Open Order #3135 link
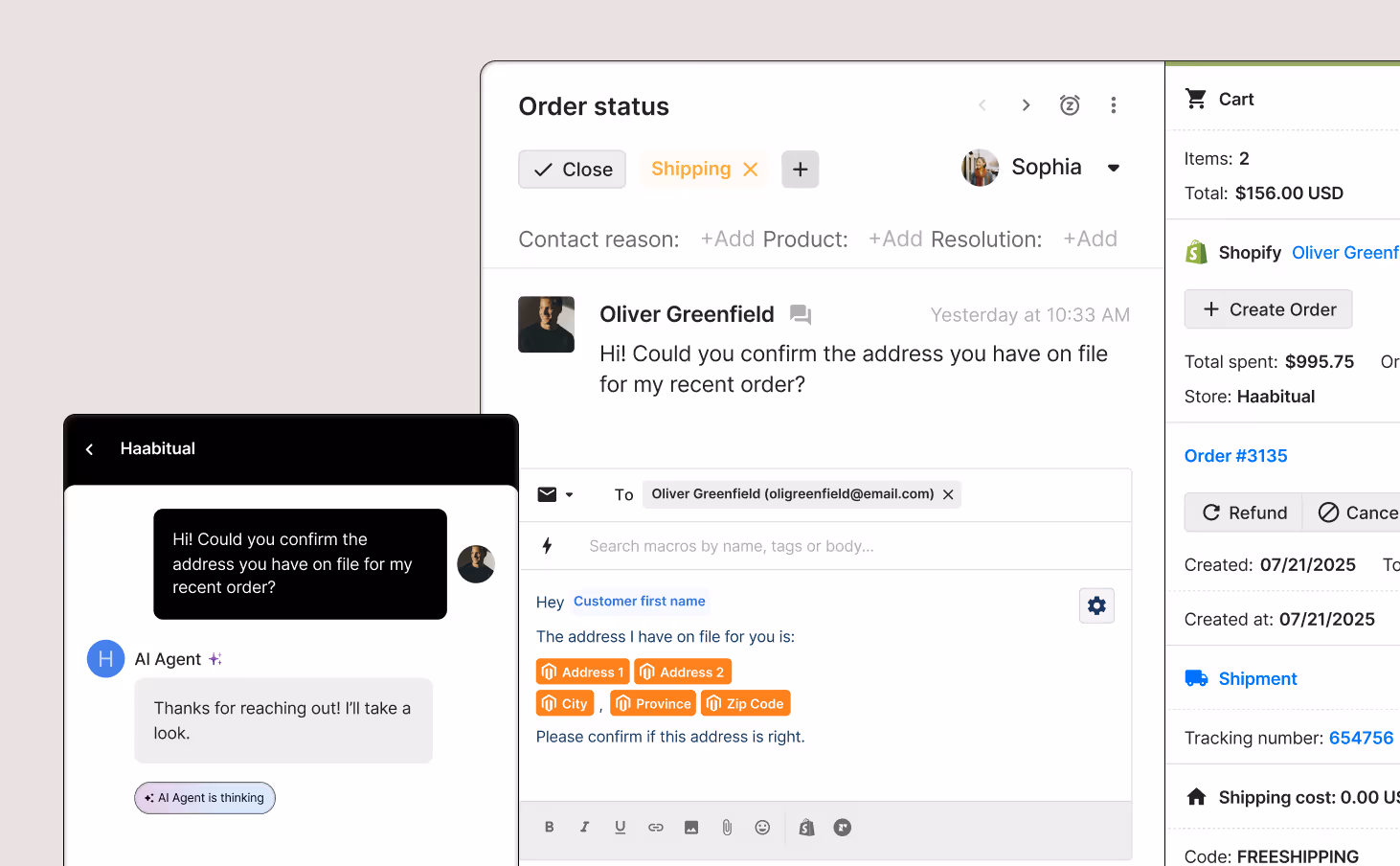1400x866 pixels. click(1236, 456)
